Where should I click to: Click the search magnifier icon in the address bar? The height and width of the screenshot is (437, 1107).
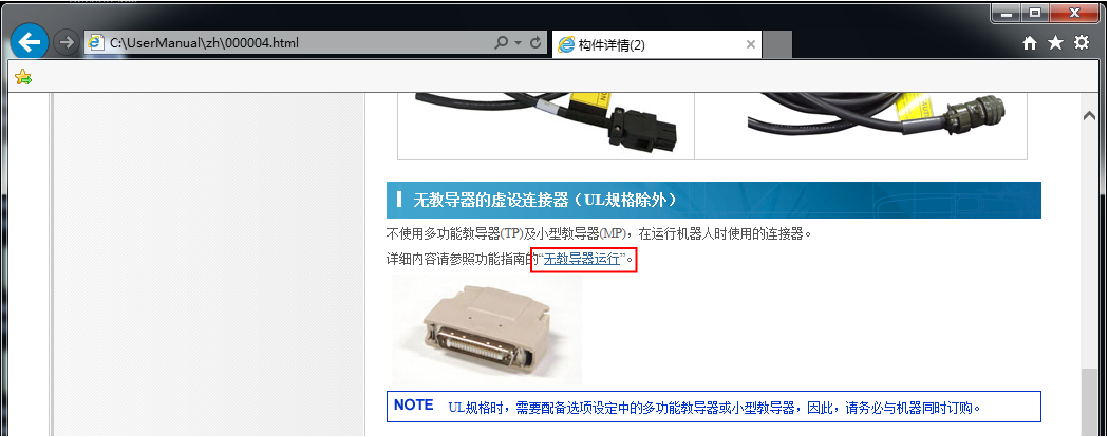click(x=501, y=43)
